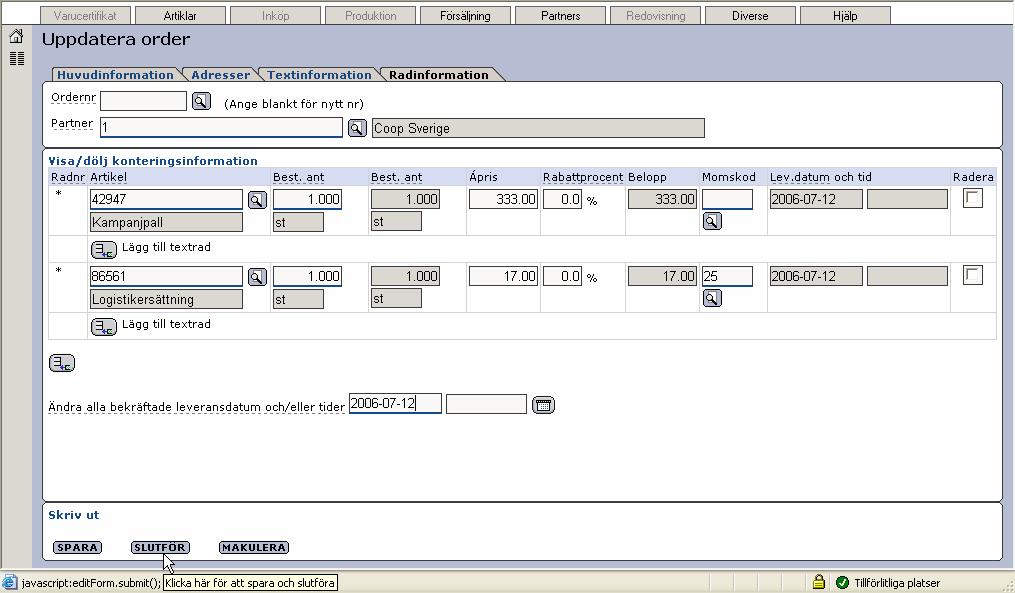
Task: Switch to the Adresser tab
Action: (221, 74)
